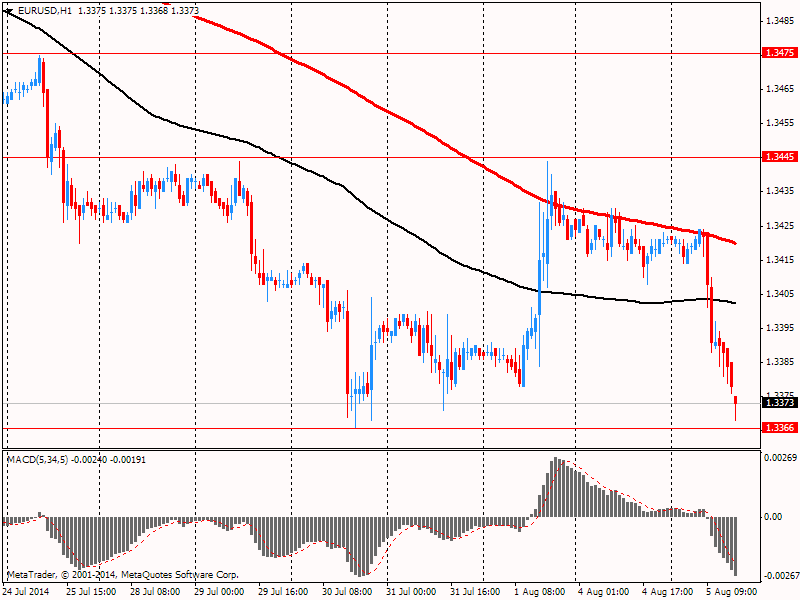Click the 4 Aug 17:00 time label
This screenshot has height=600, width=800.
[x=667, y=591]
